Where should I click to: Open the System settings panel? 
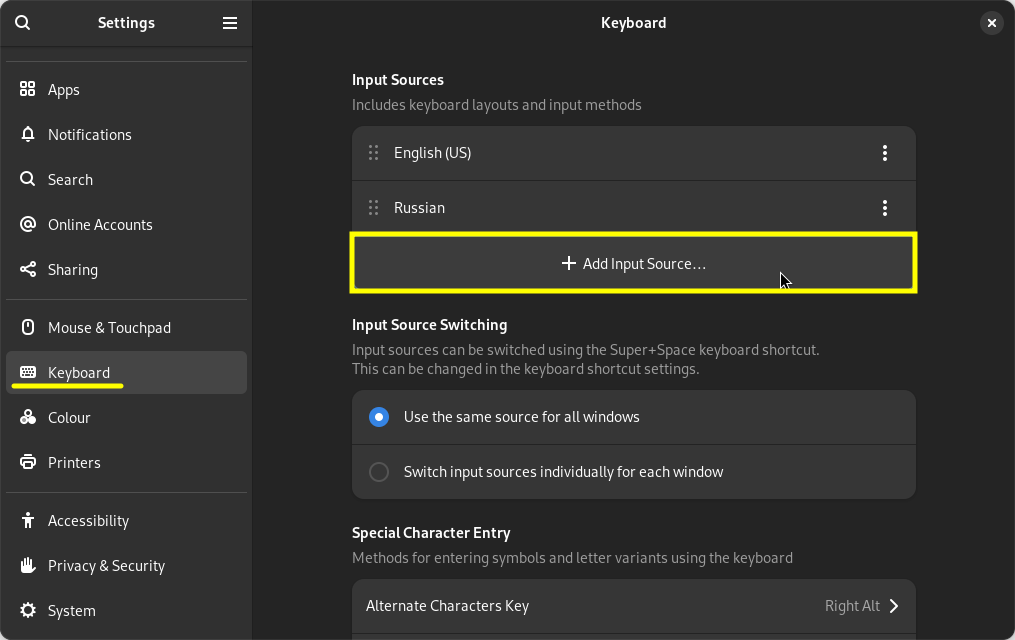pos(72,611)
